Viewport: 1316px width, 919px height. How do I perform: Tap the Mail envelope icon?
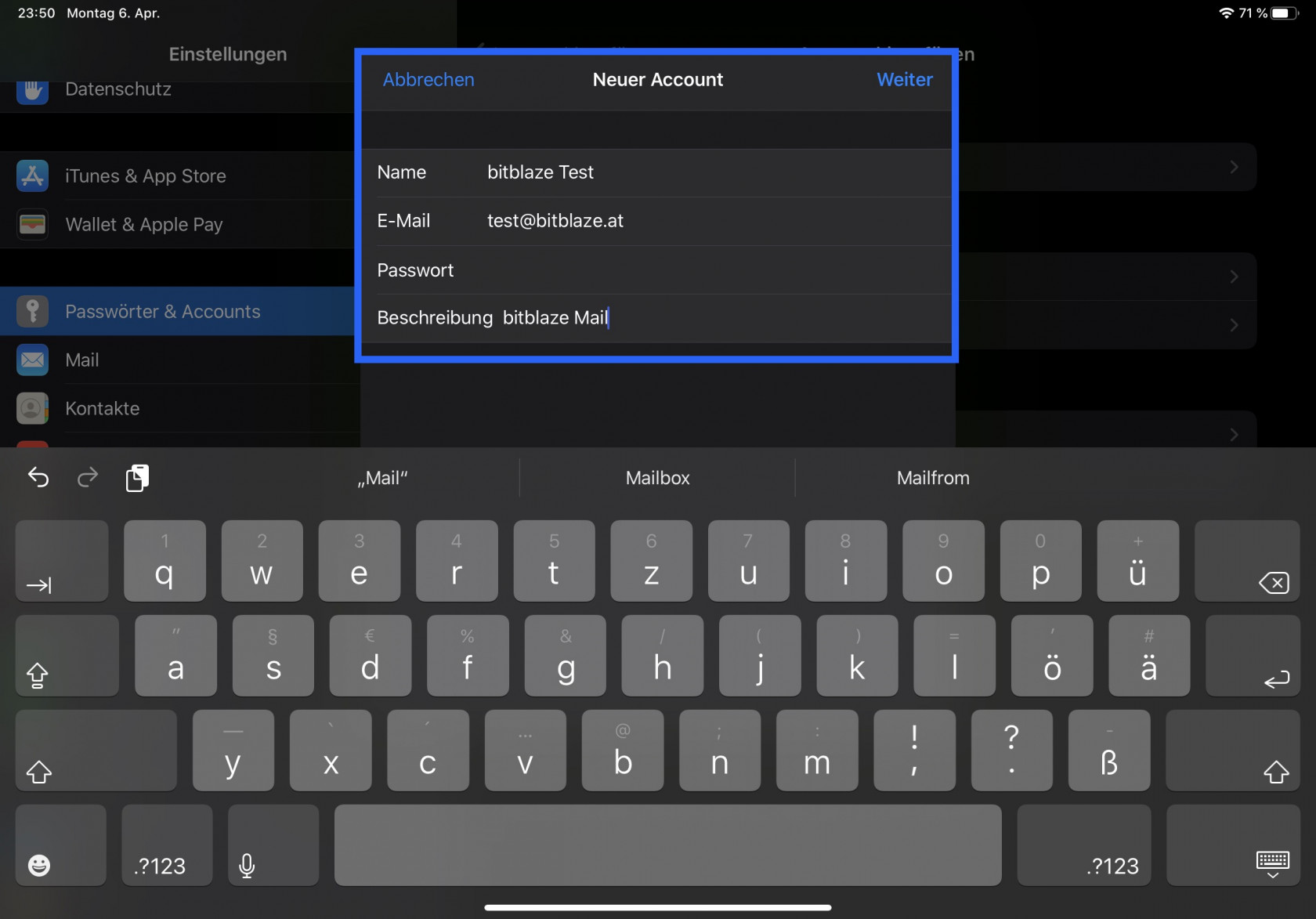click(32, 360)
